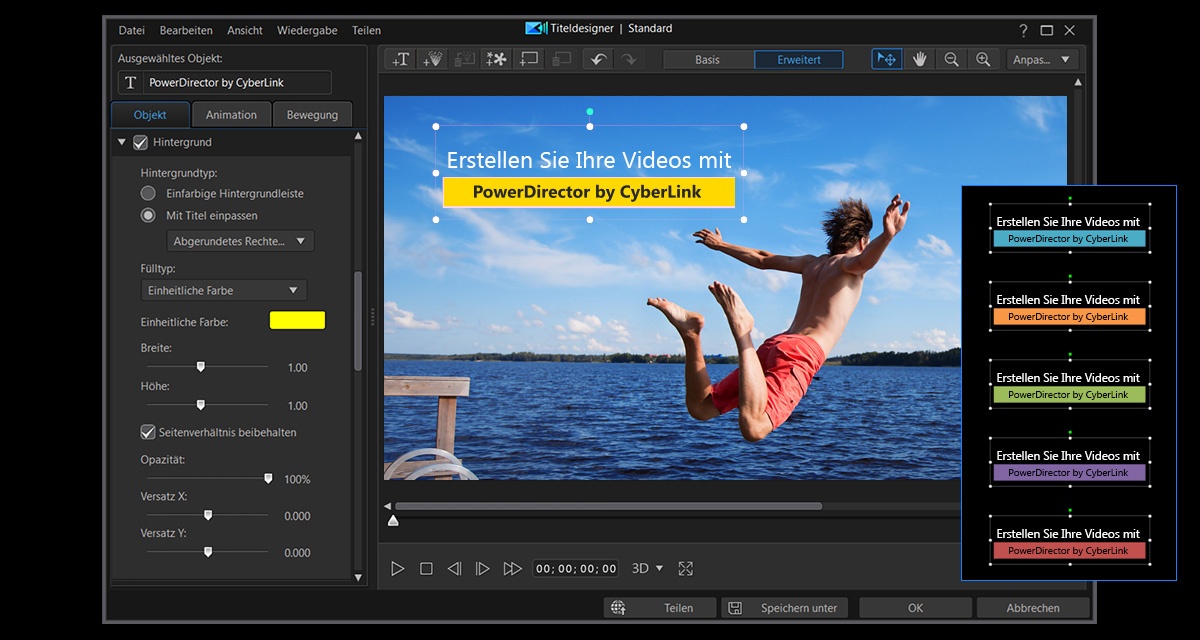Open the 3D mode dropdown
Image resolution: width=1200 pixels, height=640 pixels.
point(647,568)
